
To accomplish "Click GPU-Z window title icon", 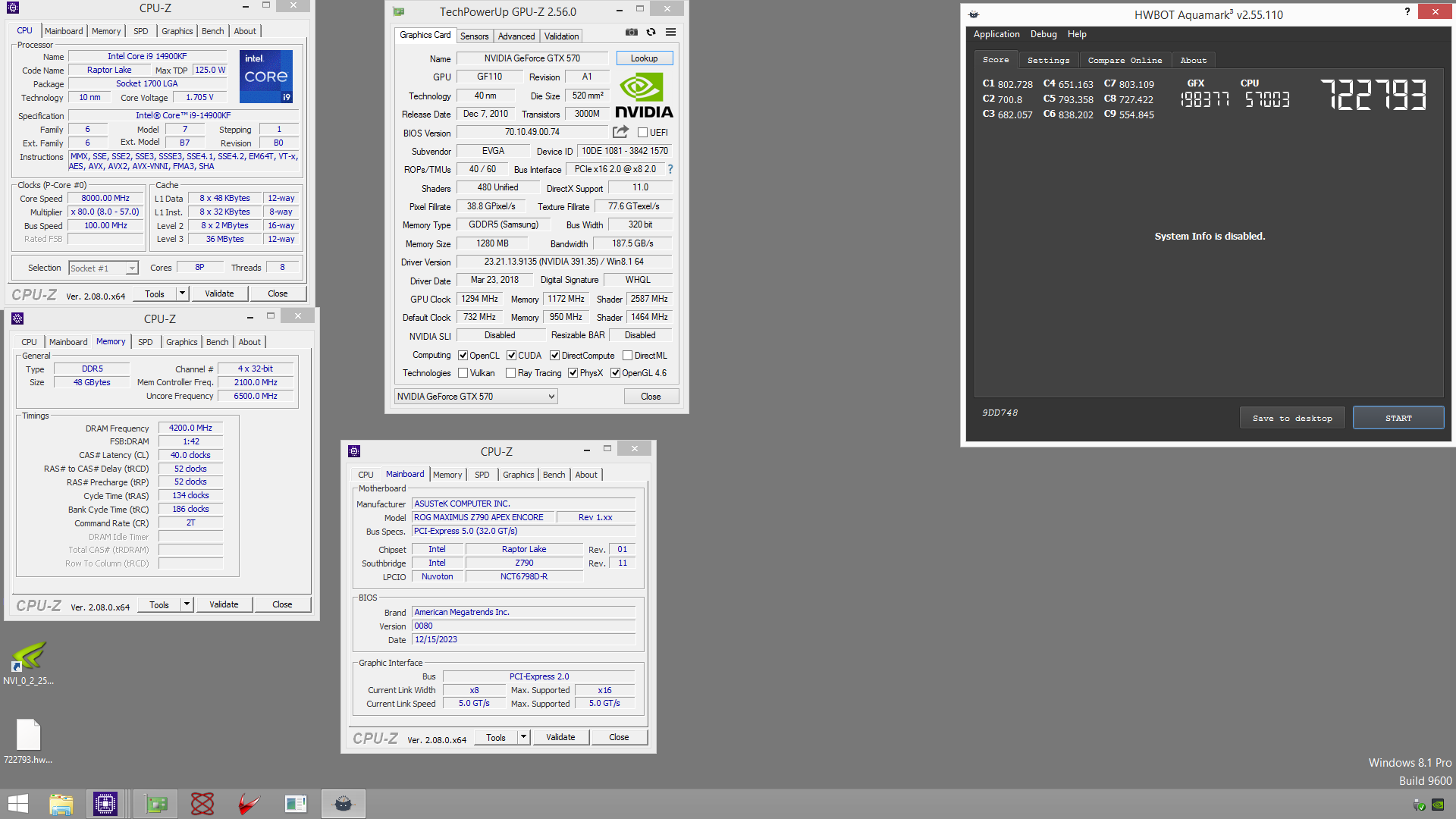I will [x=399, y=11].
